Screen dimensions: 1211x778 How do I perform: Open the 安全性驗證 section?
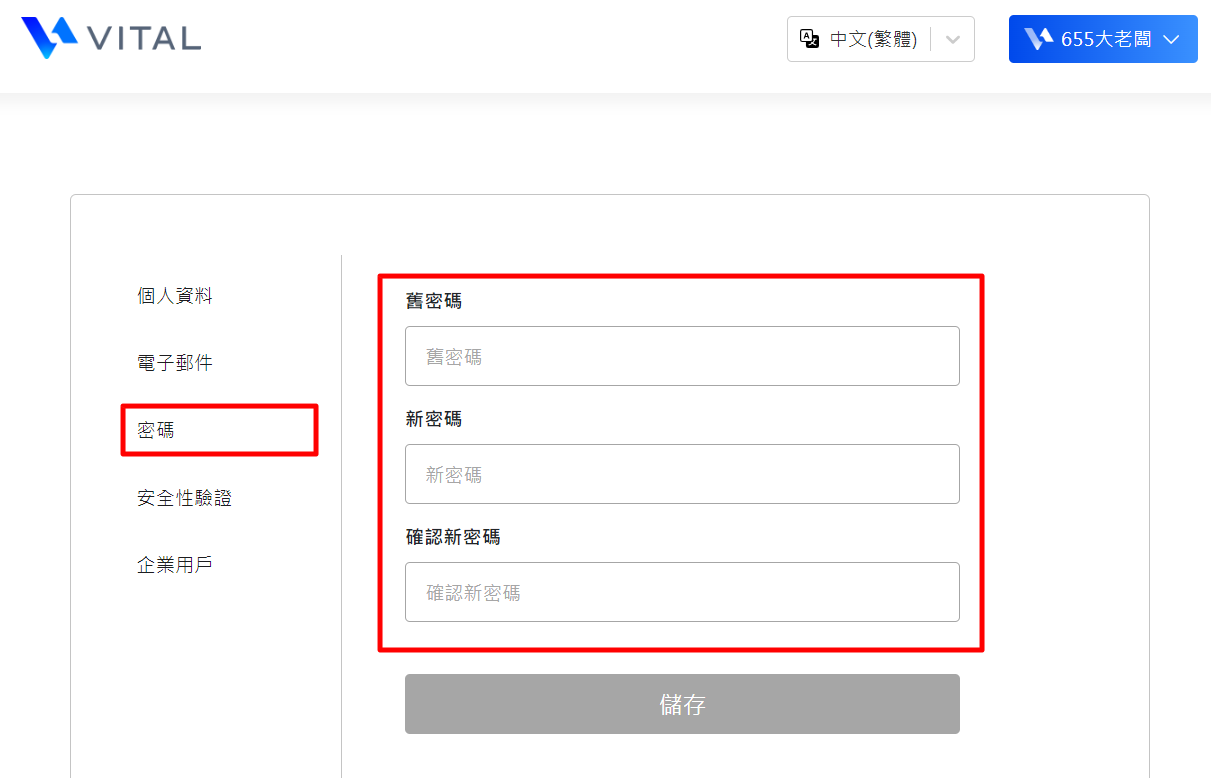pyautogui.click(x=185, y=498)
